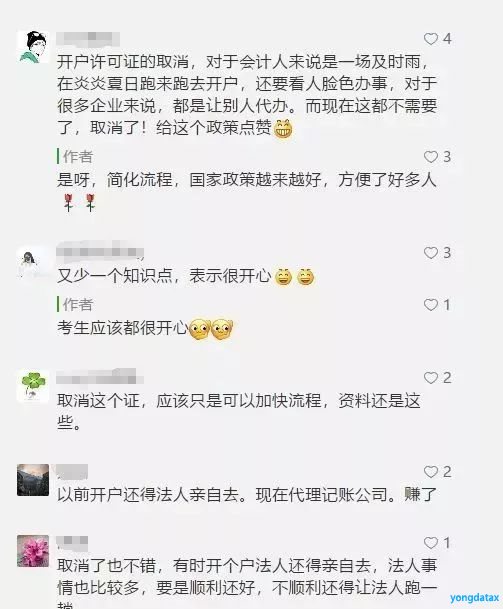The height and width of the screenshot is (609, 503).
Task: Open the pink flower avatar profile
Action: [33, 551]
